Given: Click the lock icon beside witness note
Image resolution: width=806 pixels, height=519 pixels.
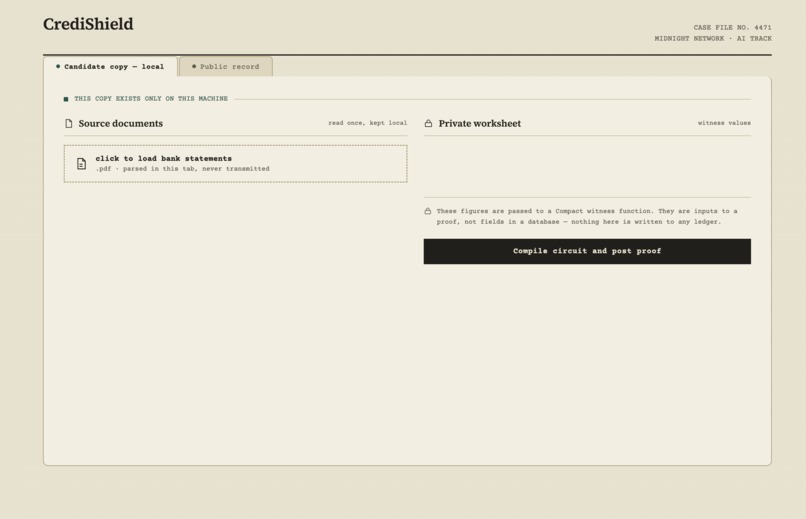Looking at the screenshot, I should tap(428, 211).
